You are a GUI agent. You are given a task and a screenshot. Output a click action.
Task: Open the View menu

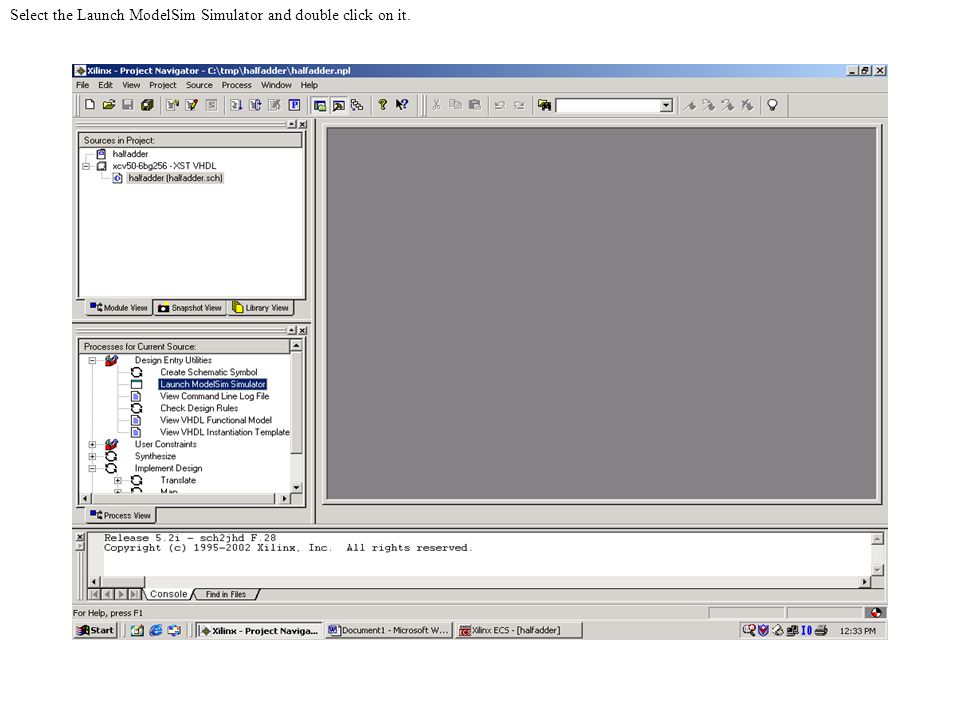pos(131,85)
